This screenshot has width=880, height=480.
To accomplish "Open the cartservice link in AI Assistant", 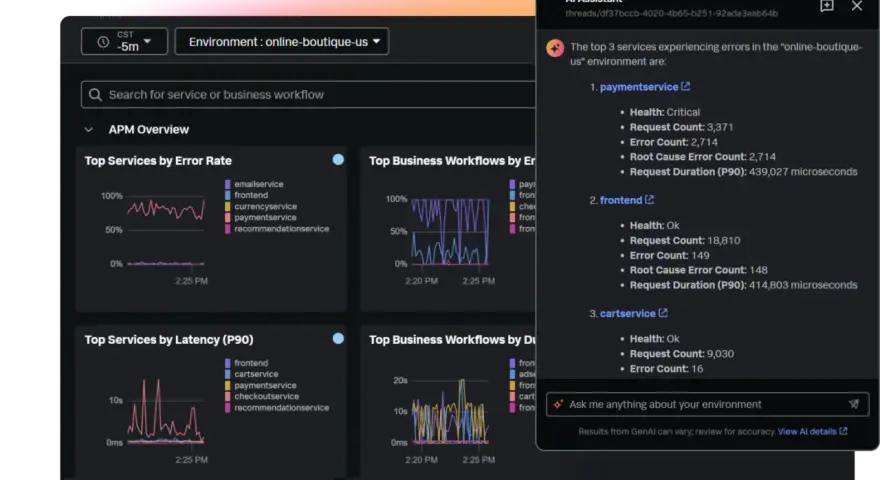I will 627,314.
